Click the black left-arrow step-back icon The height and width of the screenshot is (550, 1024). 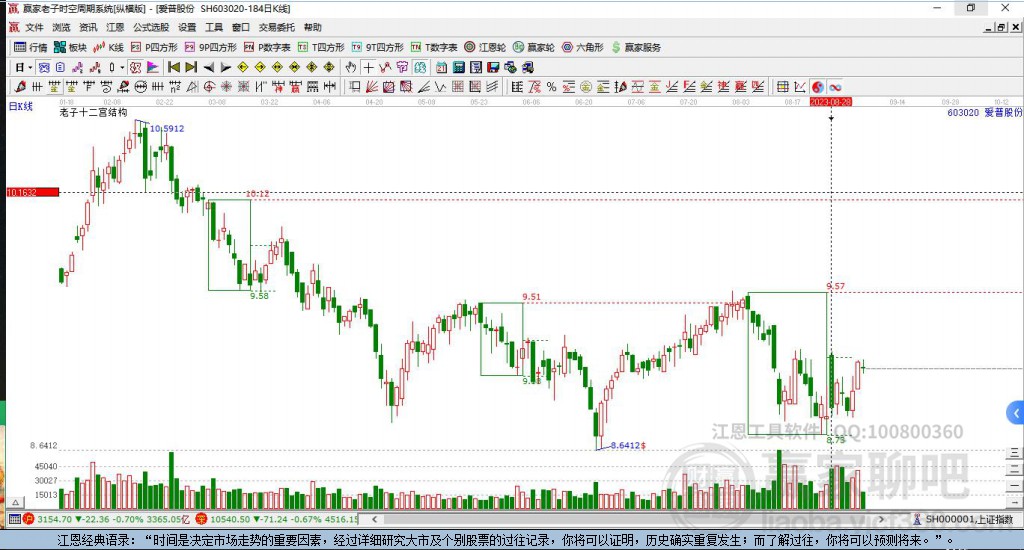(208, 67)
